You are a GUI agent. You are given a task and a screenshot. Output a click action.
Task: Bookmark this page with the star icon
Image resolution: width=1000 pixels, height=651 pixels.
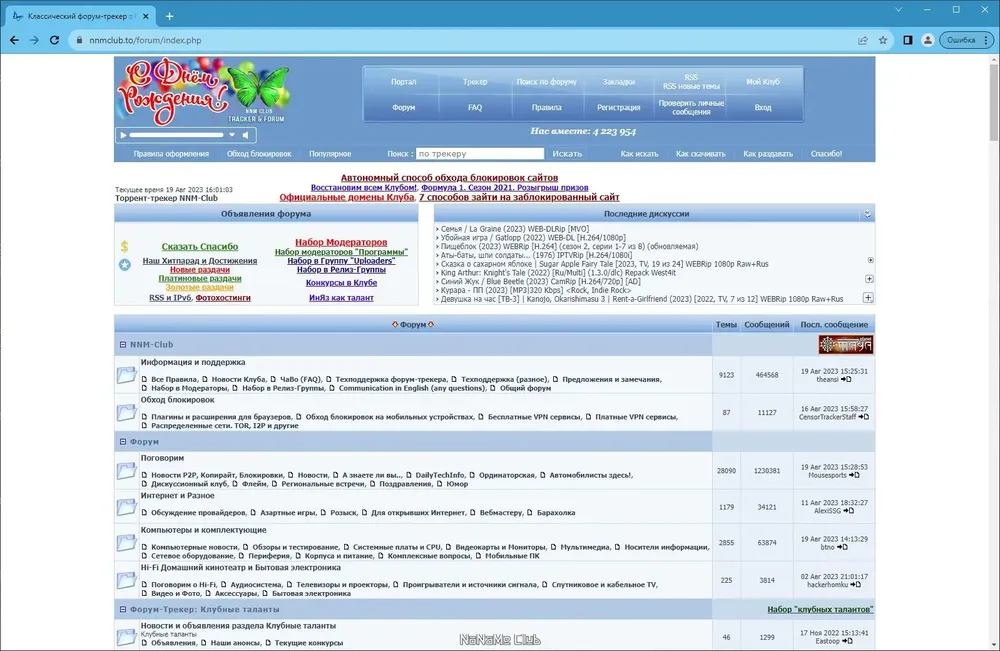coord(883,40)
